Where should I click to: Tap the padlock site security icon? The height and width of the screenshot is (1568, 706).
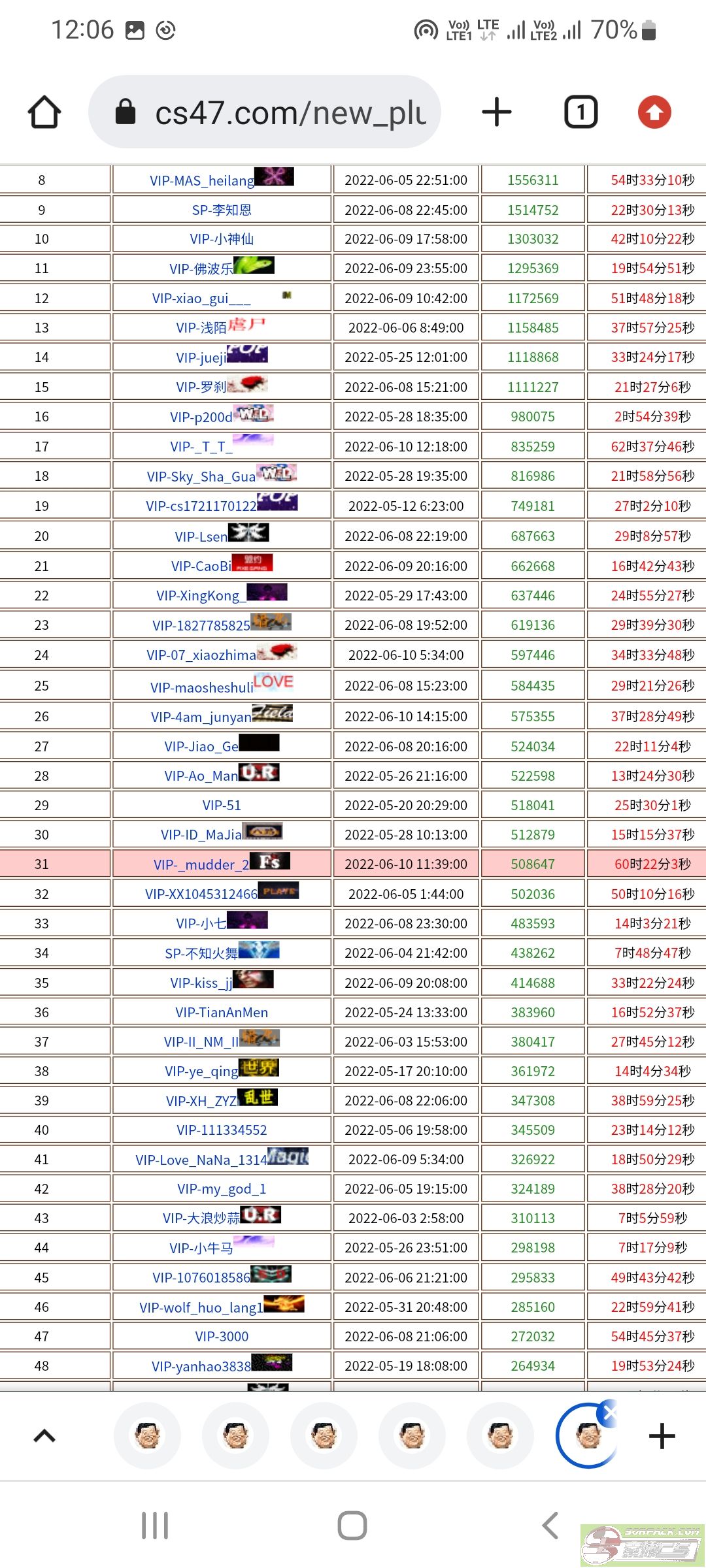[x=126, y=112]
